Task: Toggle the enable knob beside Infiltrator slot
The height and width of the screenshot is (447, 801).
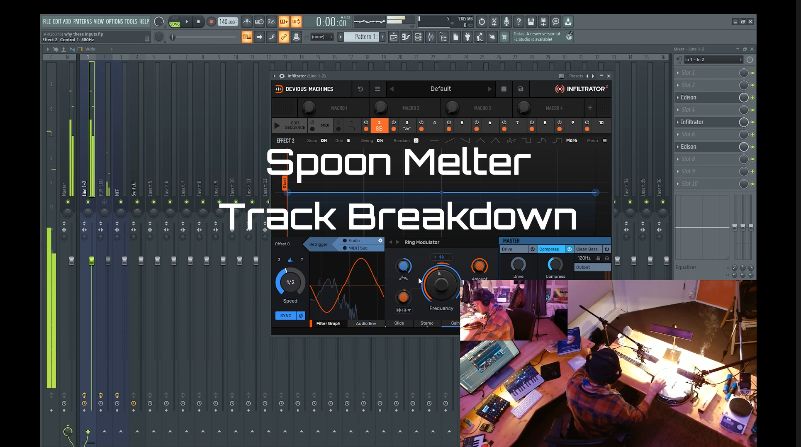Action: tap(744, 122)
